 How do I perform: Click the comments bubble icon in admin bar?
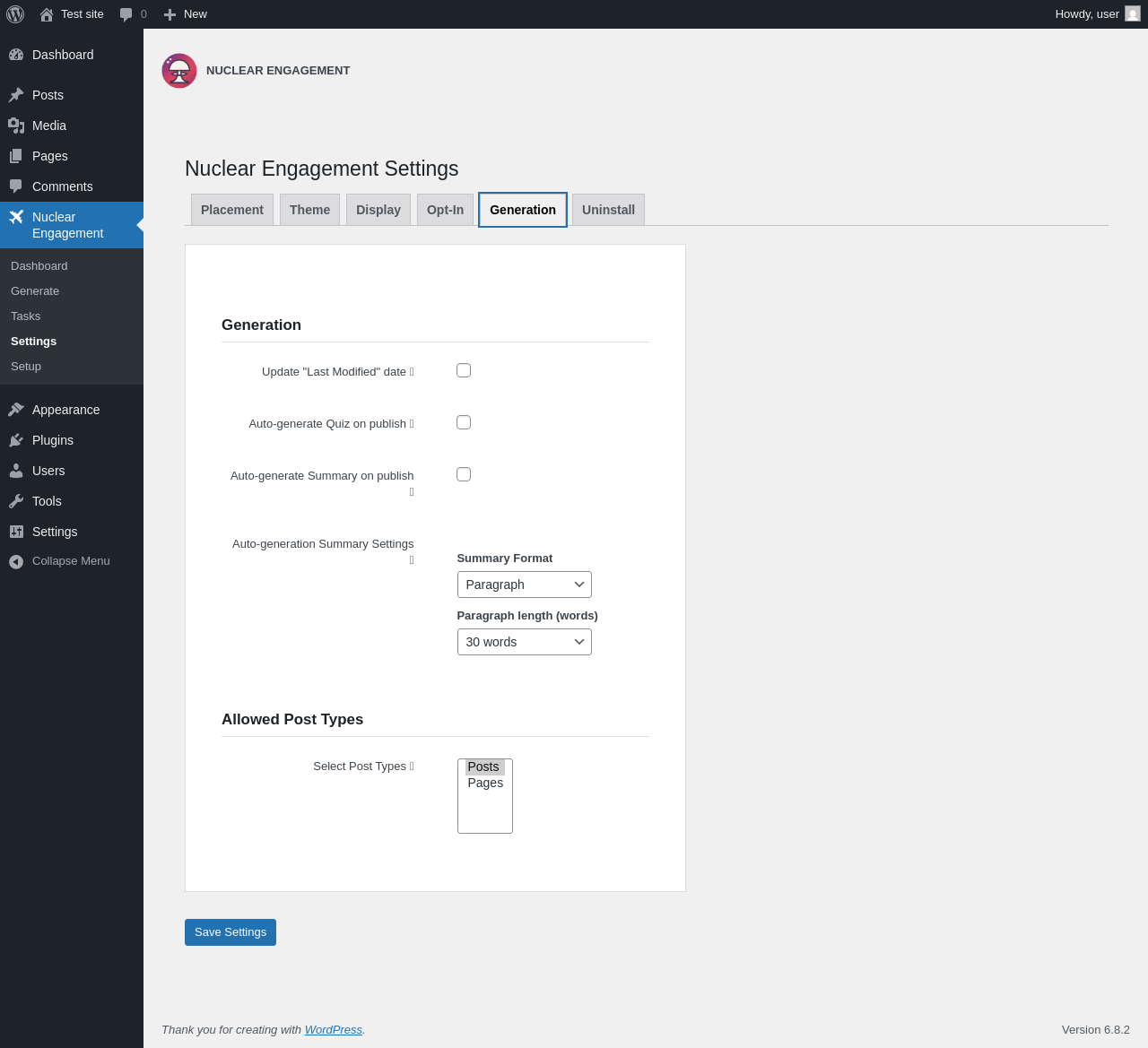coord(126,14)
